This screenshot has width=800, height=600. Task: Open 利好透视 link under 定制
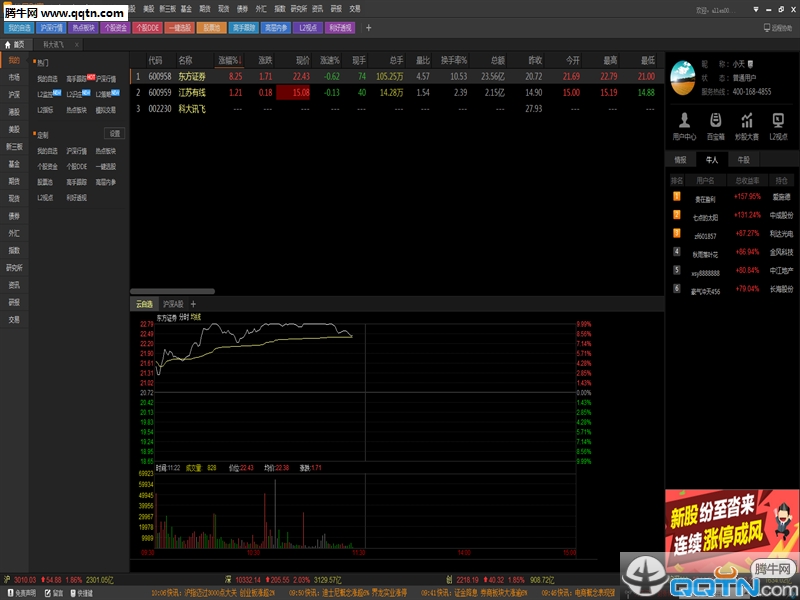click(77, 198)
